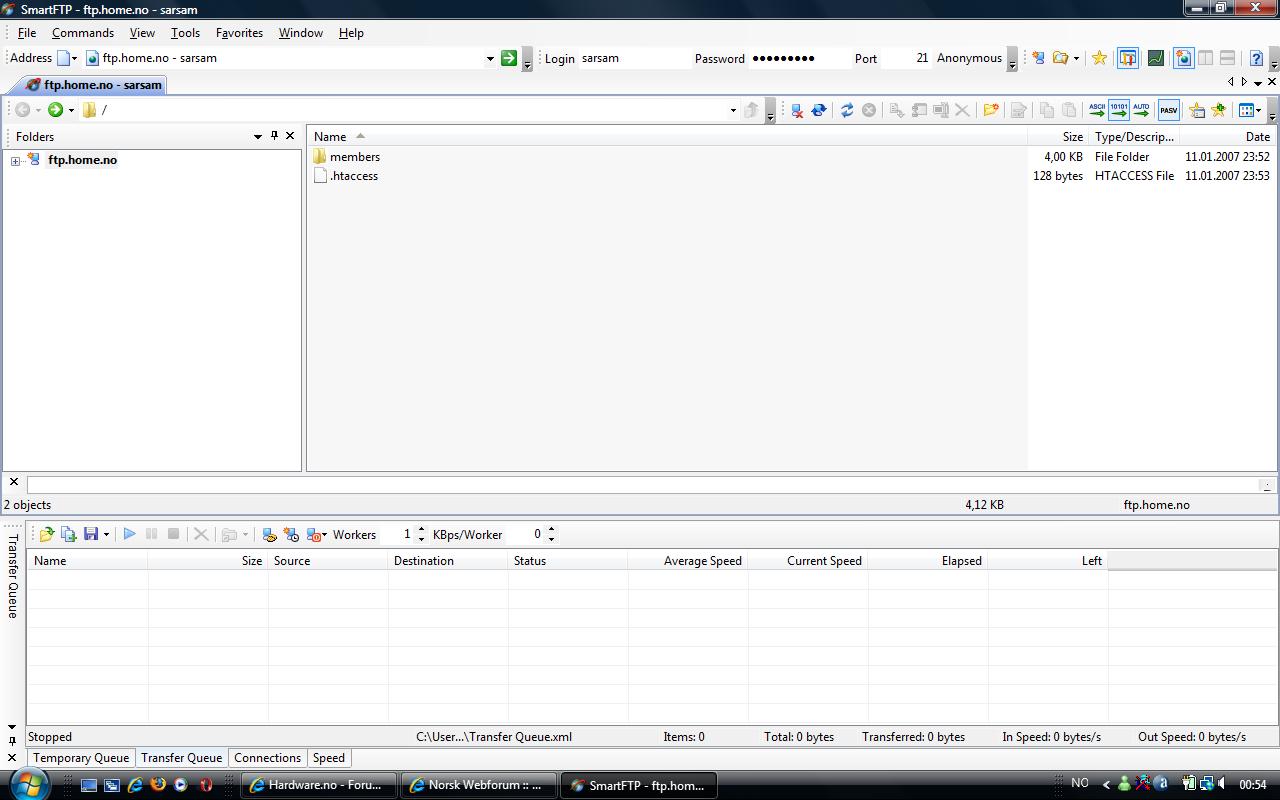Open the Address combo dropdown arrow
Screen dimensions: 1280x800
click(490, 58)
